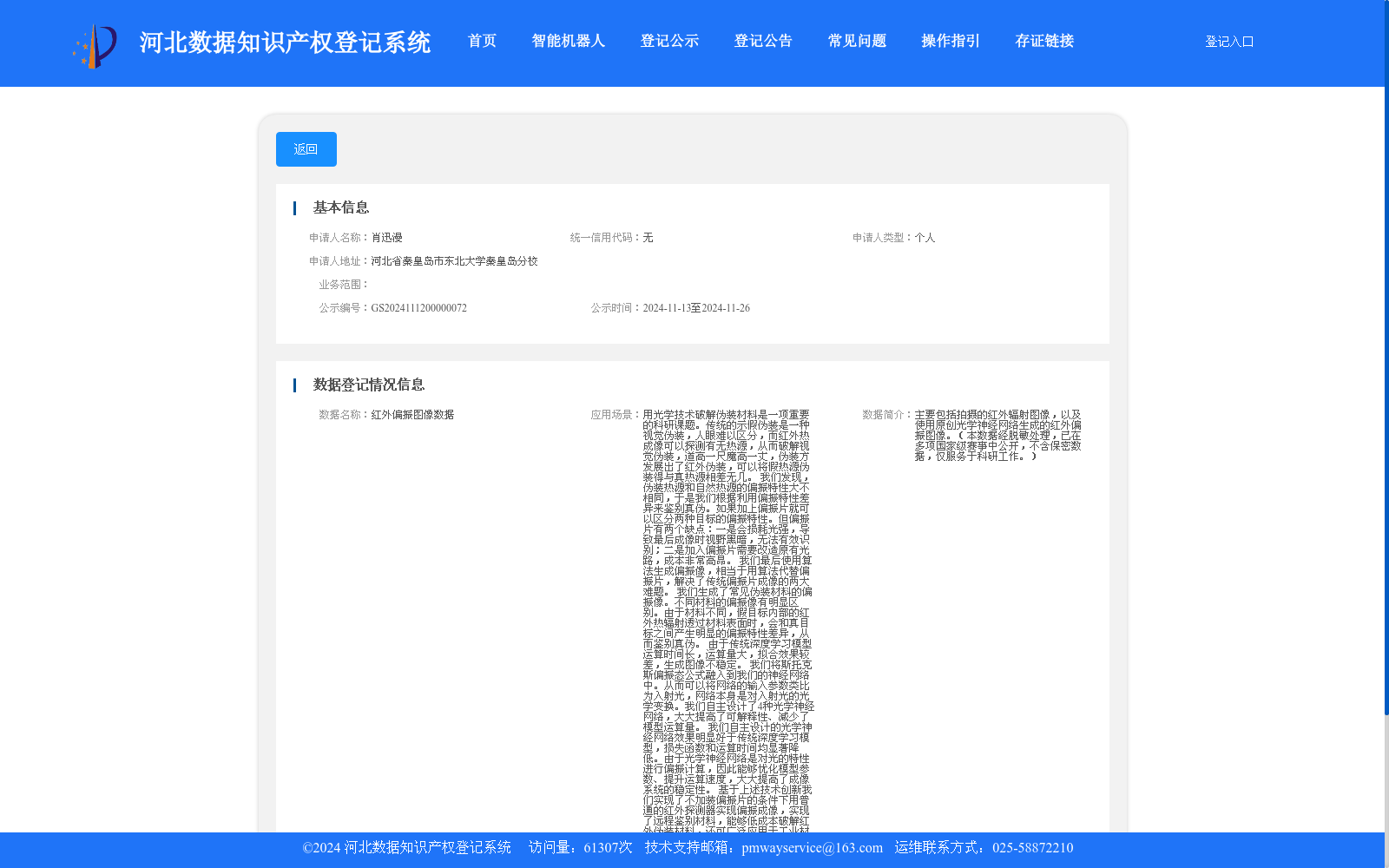Click footer phone number 025-58872210
The width and height of the screenshot is (1389, 868).
click(x=1033, y=848)
